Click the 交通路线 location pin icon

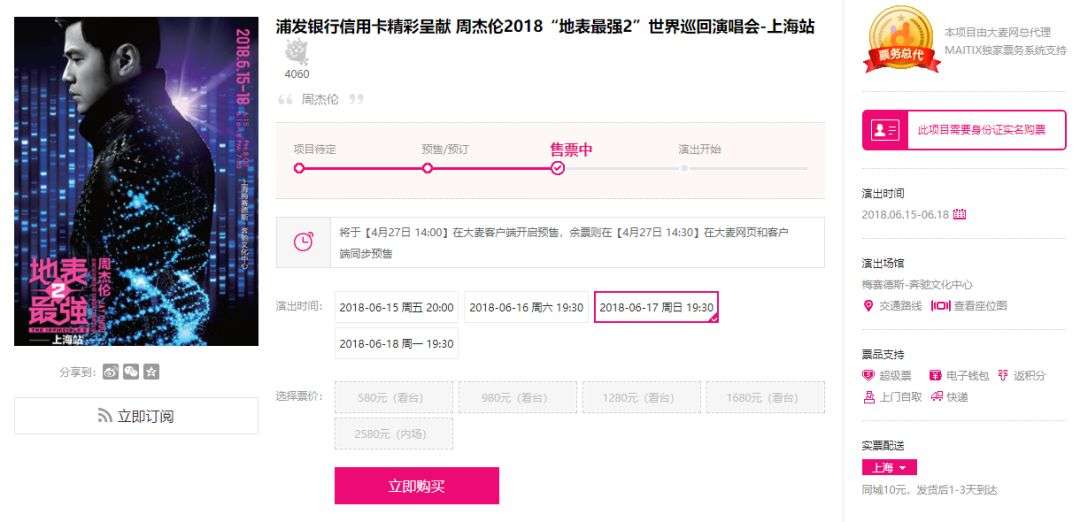(868, 306)
